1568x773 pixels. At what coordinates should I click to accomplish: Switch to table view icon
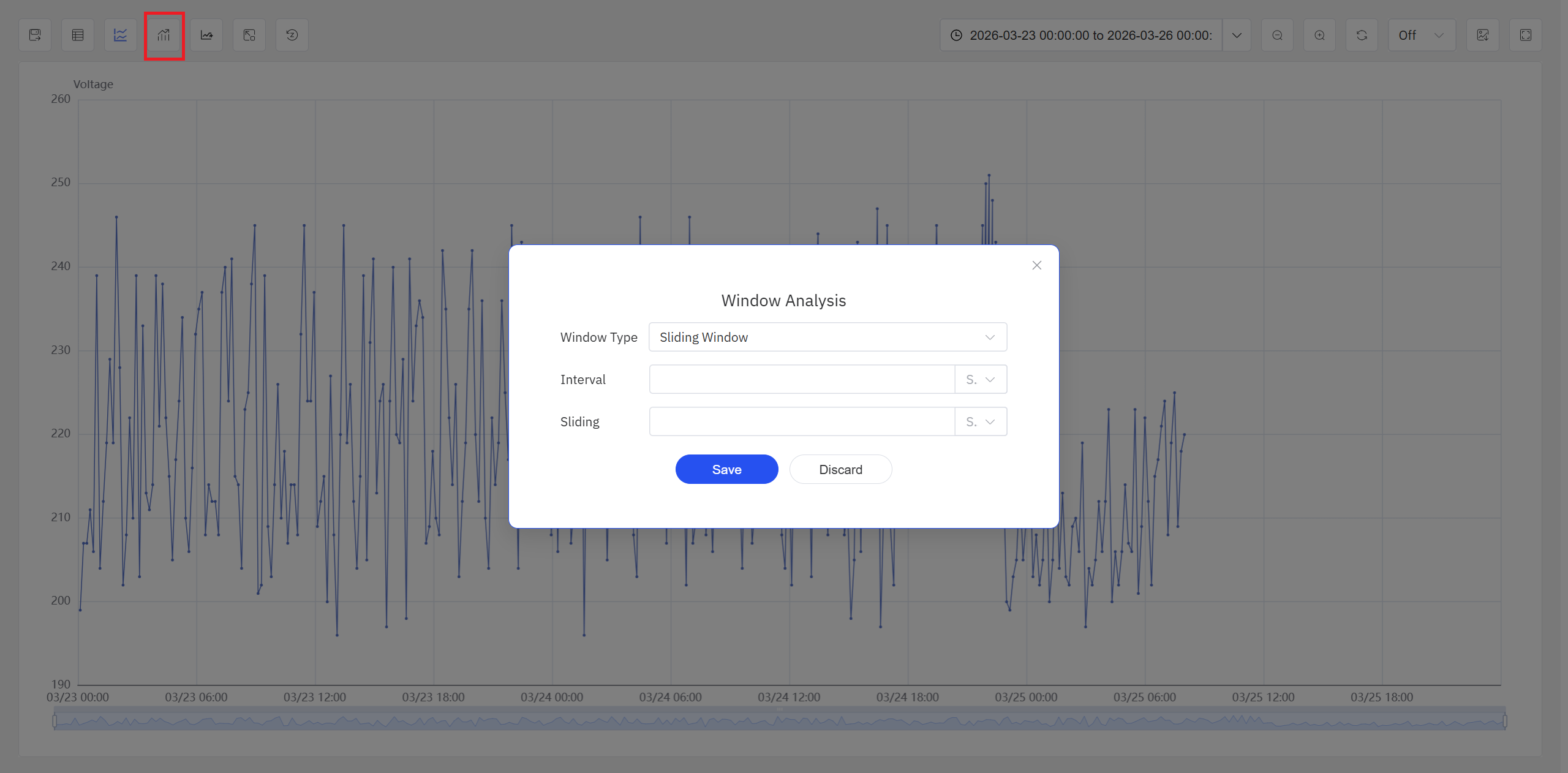78,35
